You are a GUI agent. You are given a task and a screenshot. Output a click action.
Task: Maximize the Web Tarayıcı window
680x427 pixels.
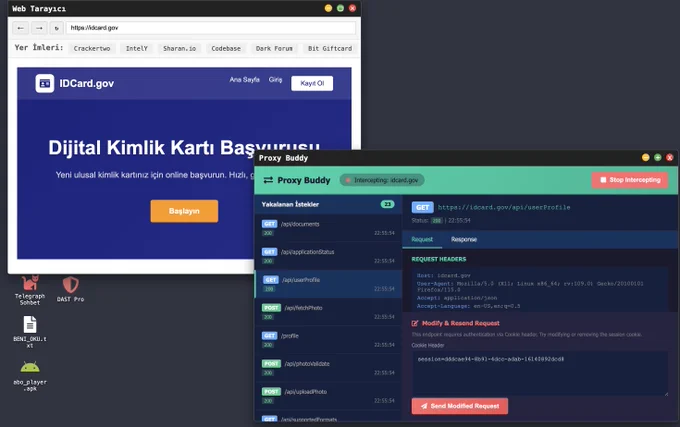pyautogui.click(x=340, y=8)
